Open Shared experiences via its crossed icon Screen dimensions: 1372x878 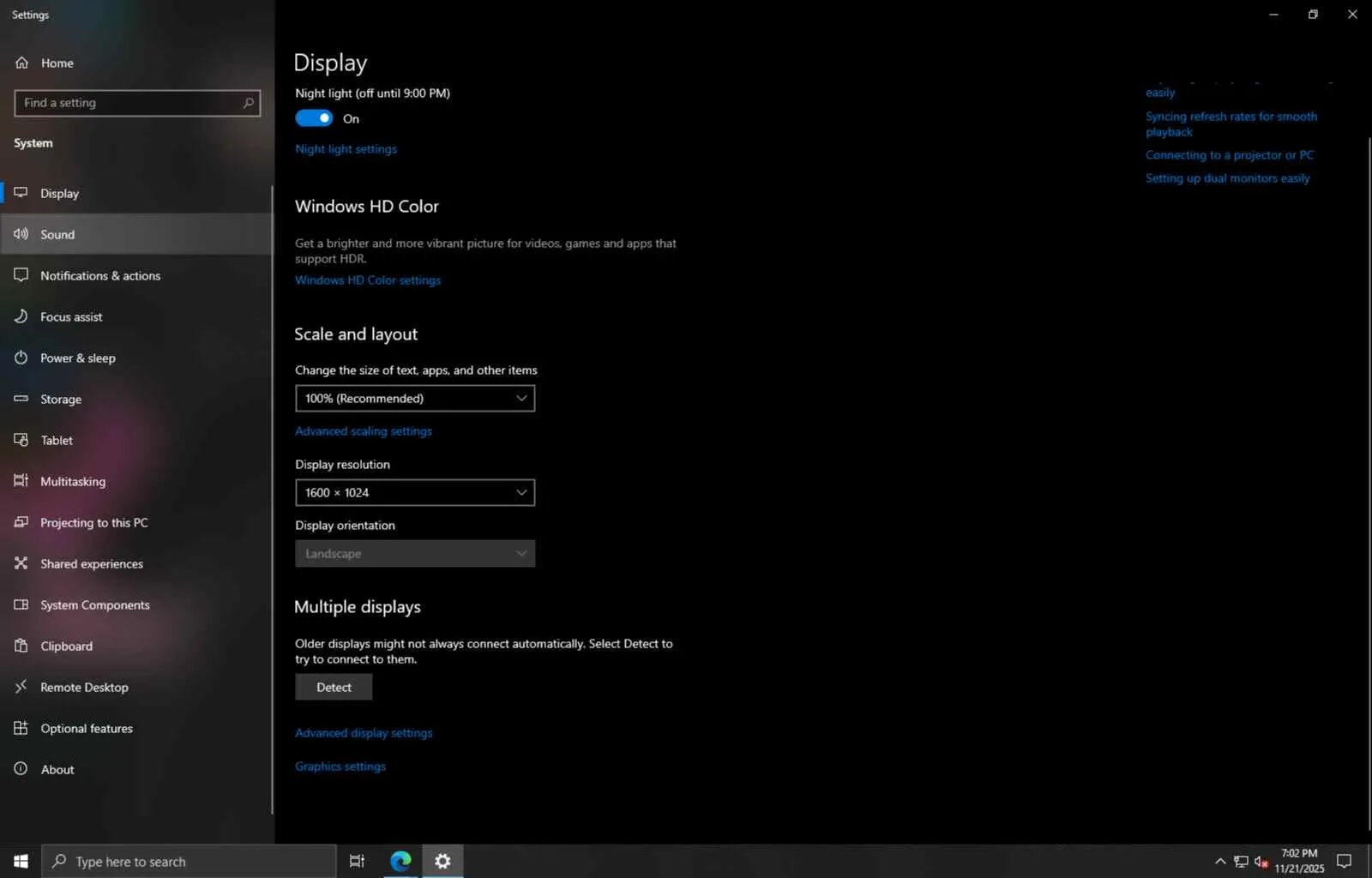coord(21,563)
